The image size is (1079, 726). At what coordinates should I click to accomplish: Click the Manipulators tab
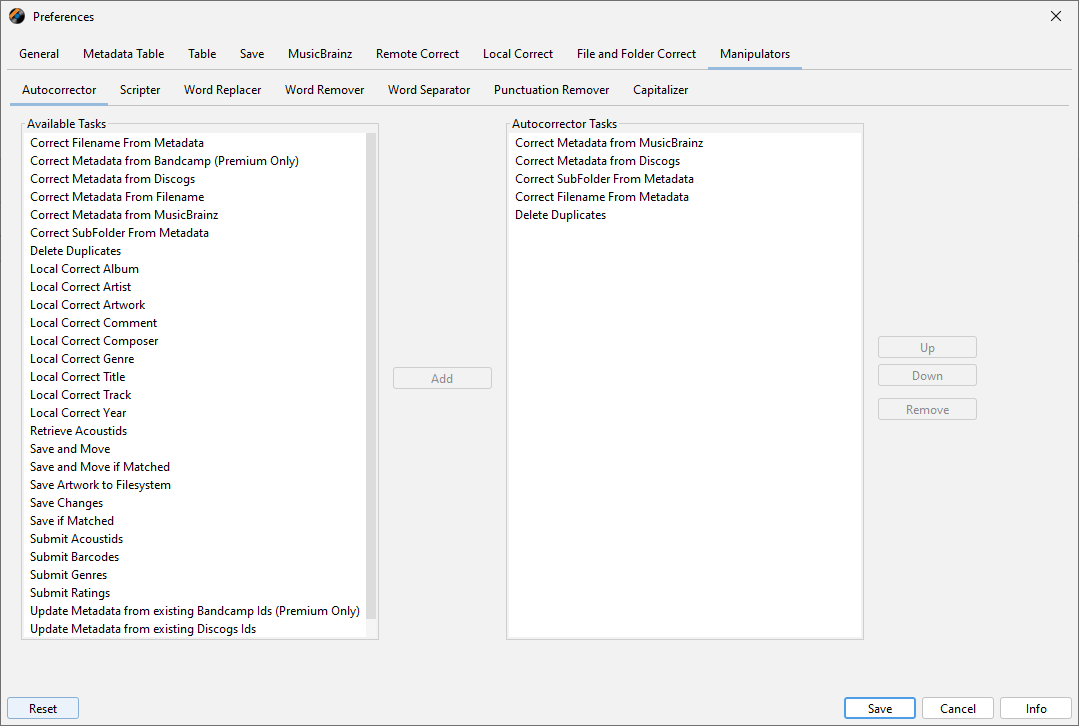pos(755,54)
